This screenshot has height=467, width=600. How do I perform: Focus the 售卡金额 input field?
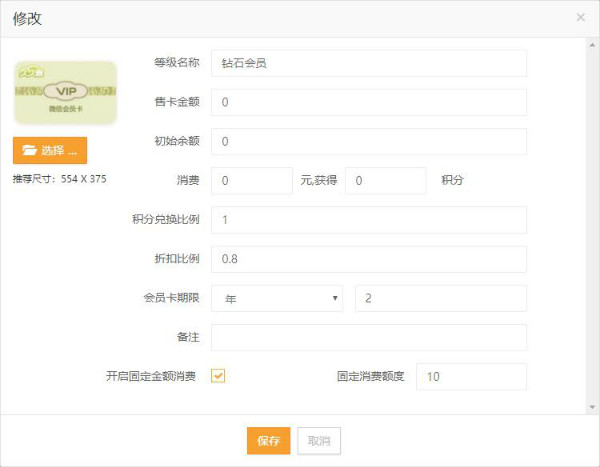pyautogui.click(x=368, y=102)
